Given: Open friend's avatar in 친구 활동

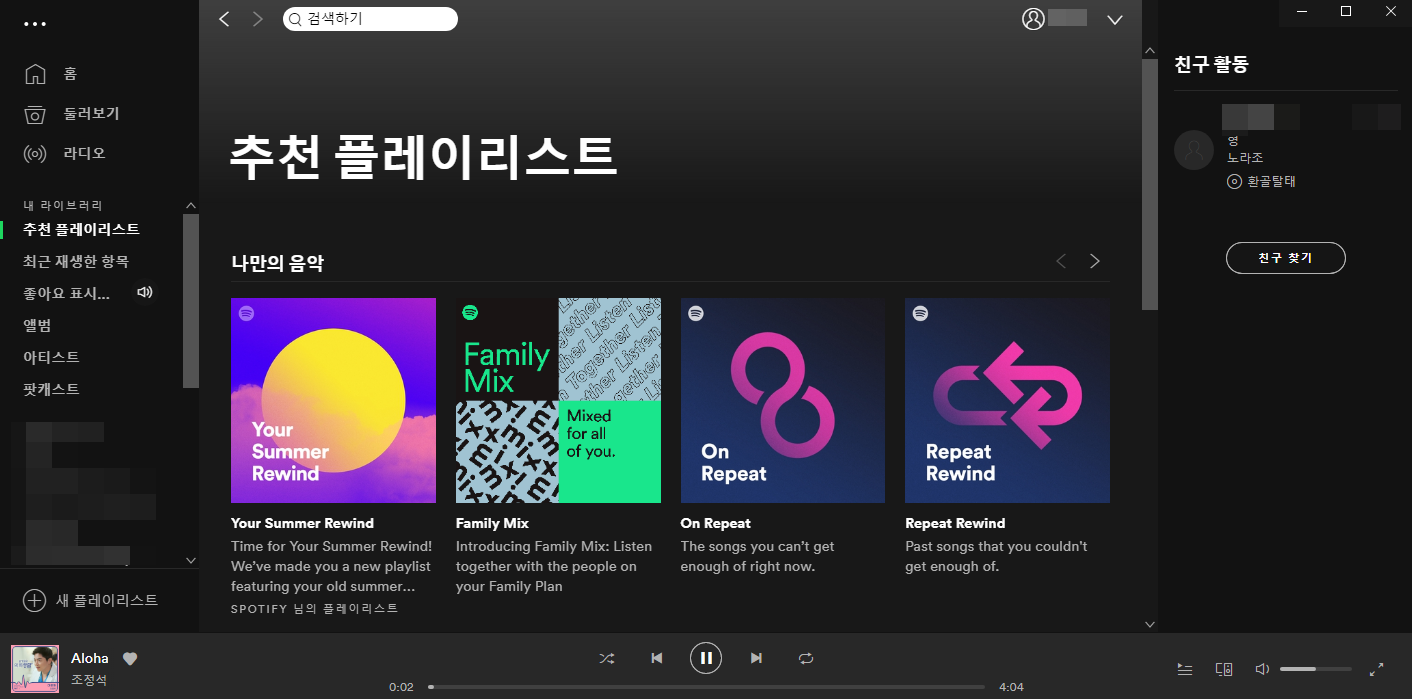Looking at the screenshot, I should (x=1193, y=150).
